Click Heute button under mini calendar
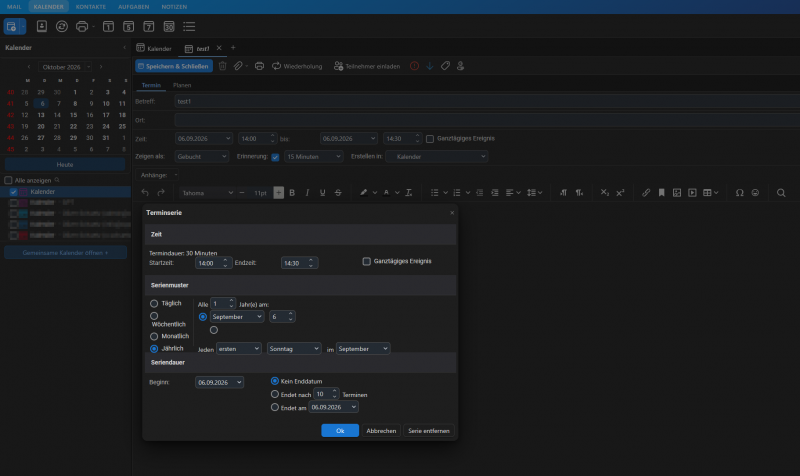This screenshot has width=800, height=476. pos(65,165)
